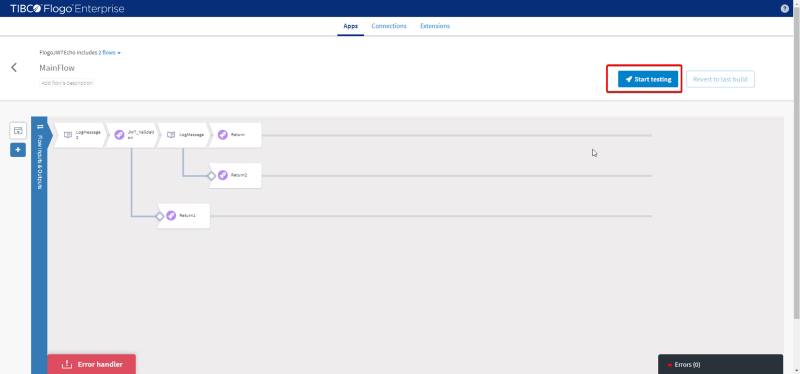Edit the MainFlow name
This screenshot has height=374, width=800.
pos(57,68)
